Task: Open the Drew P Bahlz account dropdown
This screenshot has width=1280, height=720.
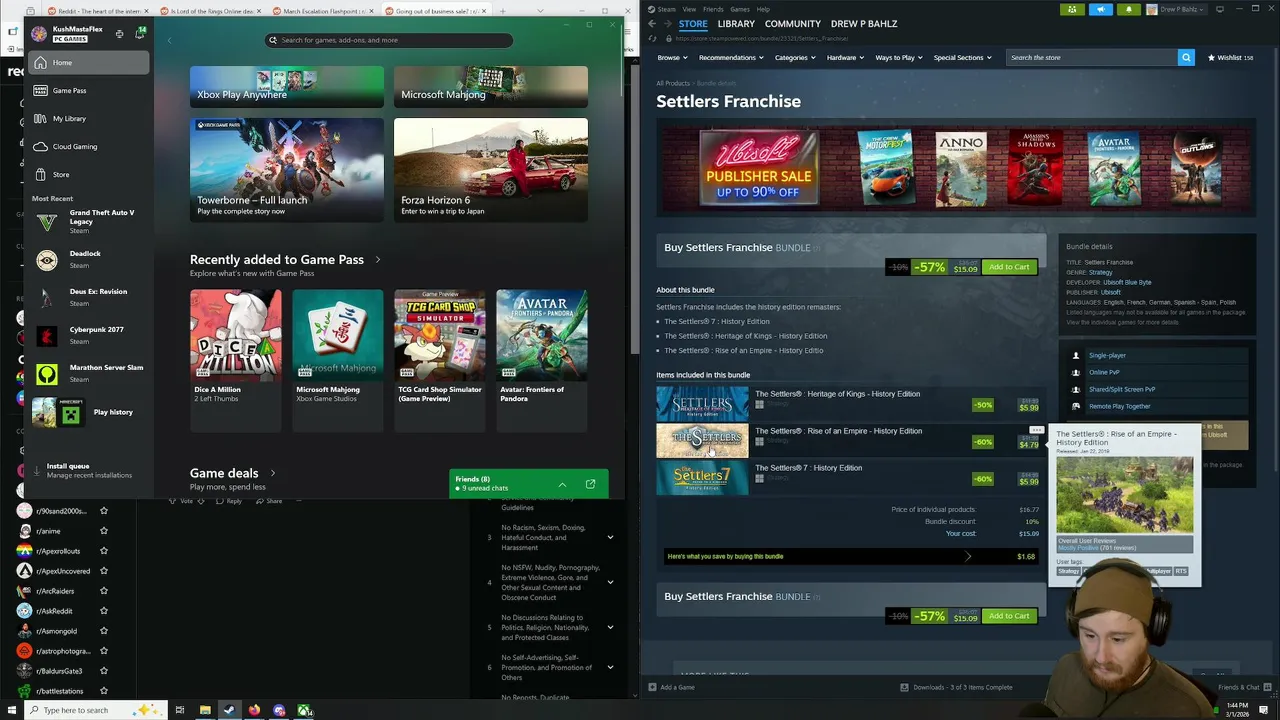Action: click(x=1178, y=10)
